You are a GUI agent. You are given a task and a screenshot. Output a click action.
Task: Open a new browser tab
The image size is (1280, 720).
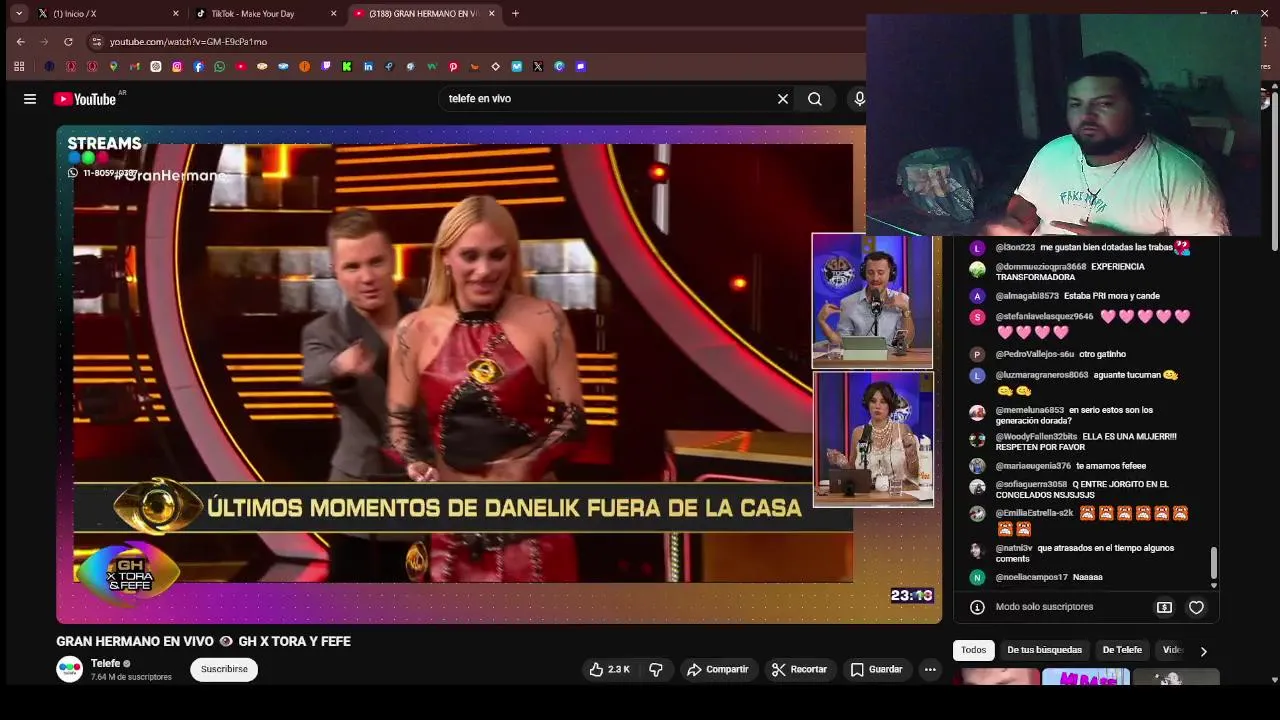[x=515, y=14]
